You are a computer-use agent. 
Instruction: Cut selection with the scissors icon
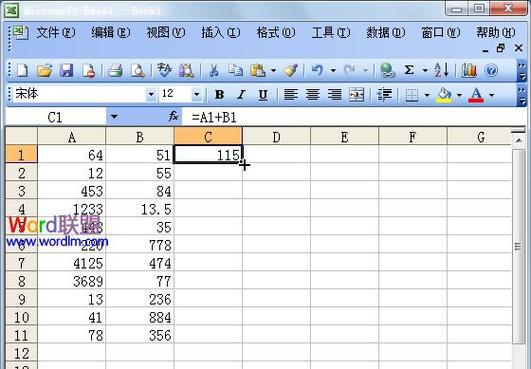coord(213,70)
